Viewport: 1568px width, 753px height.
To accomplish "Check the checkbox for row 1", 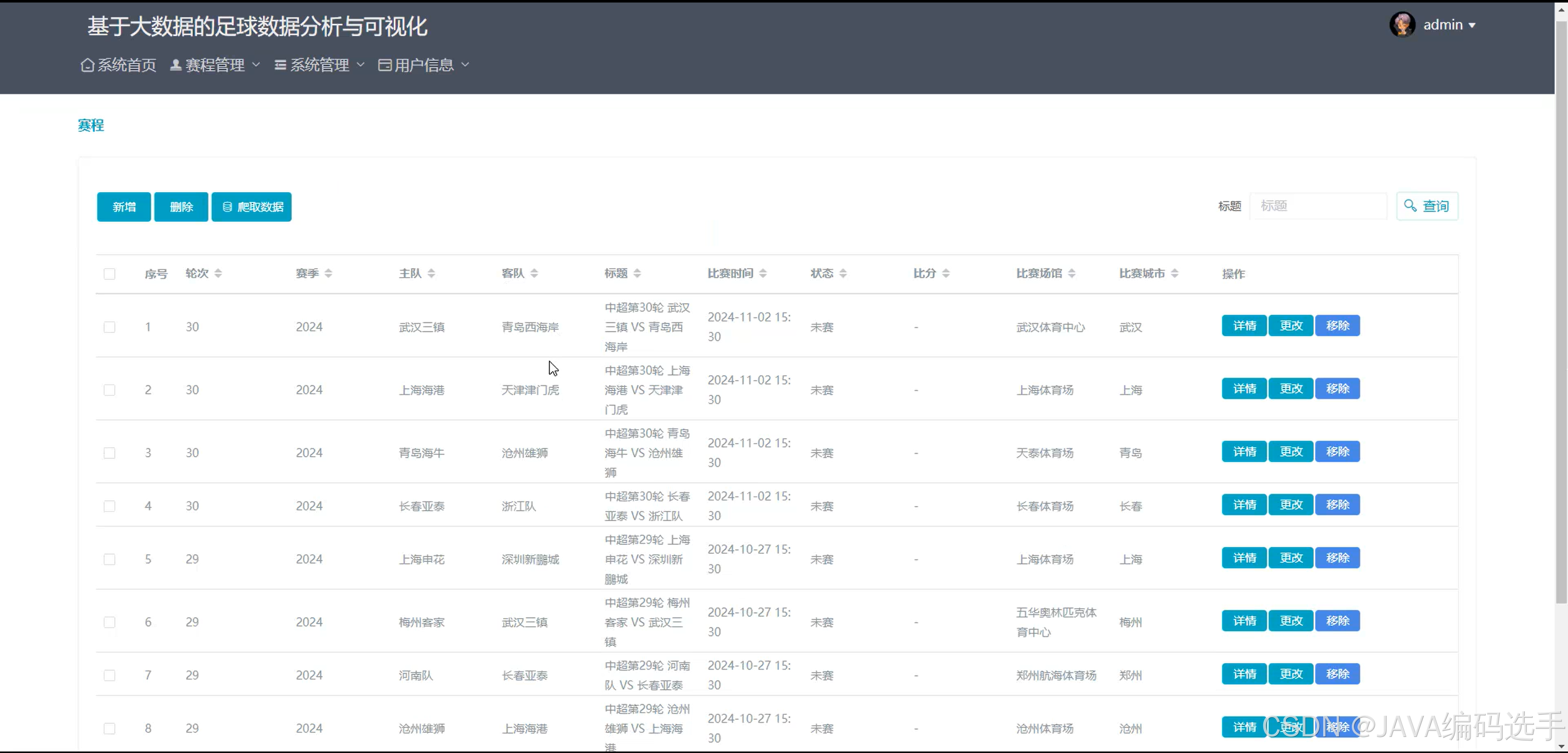I will (x=110, y=327).
